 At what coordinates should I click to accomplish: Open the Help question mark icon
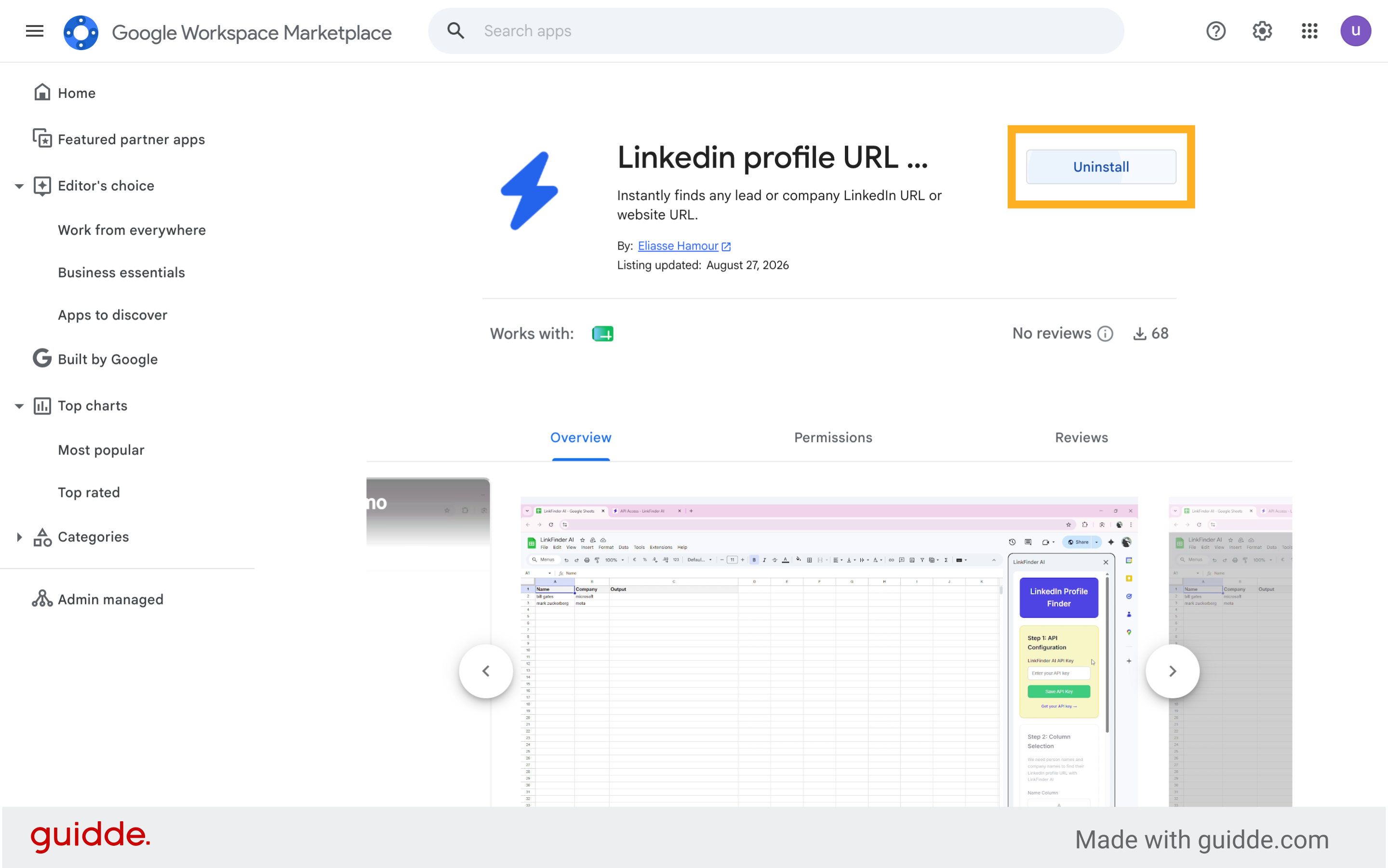click(1216, 31)
